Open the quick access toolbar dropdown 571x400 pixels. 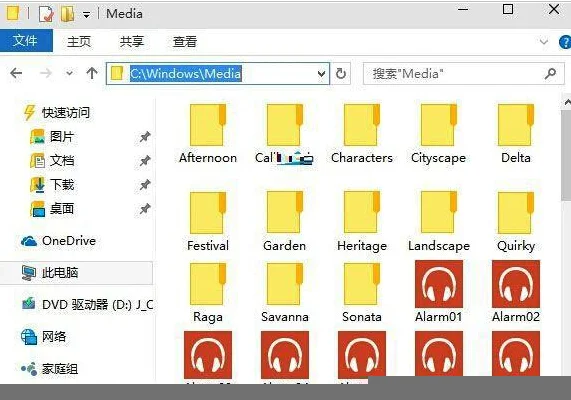point(86,15)
